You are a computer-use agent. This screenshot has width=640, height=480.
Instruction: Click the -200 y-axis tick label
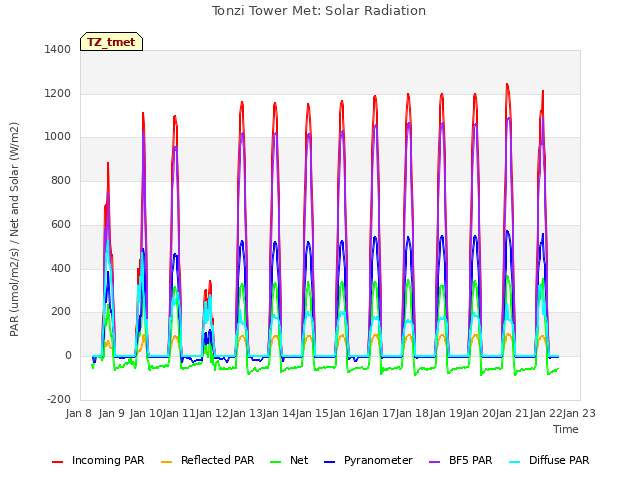59,399
